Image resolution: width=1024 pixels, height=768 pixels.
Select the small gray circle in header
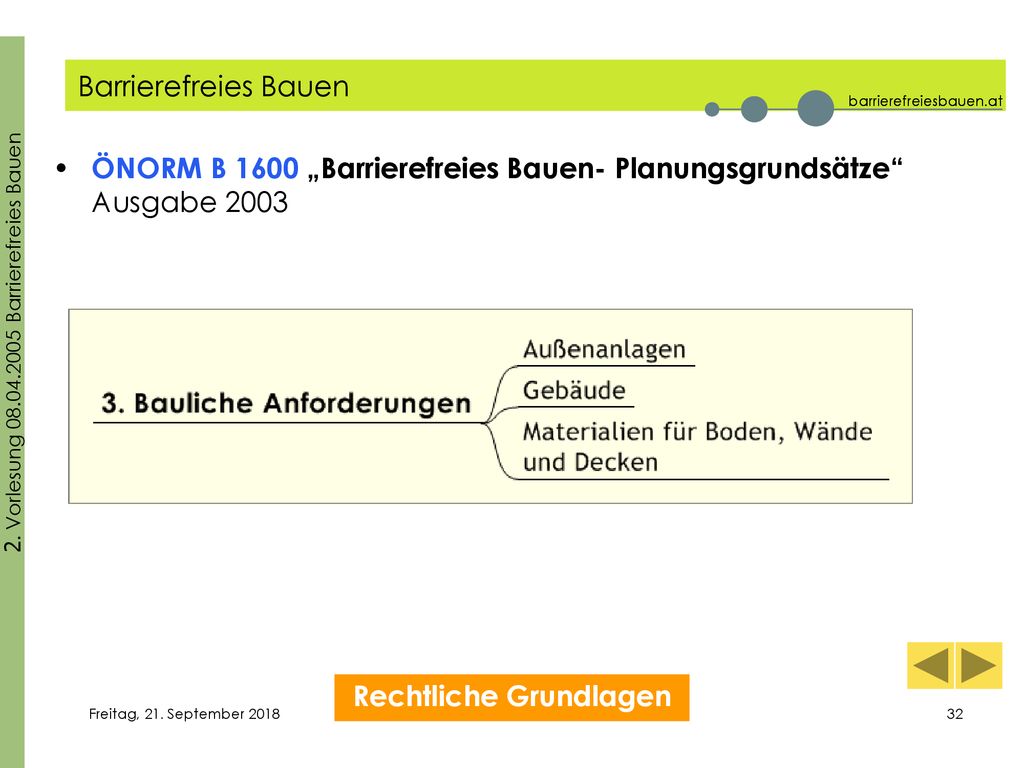tap(712, 109)
